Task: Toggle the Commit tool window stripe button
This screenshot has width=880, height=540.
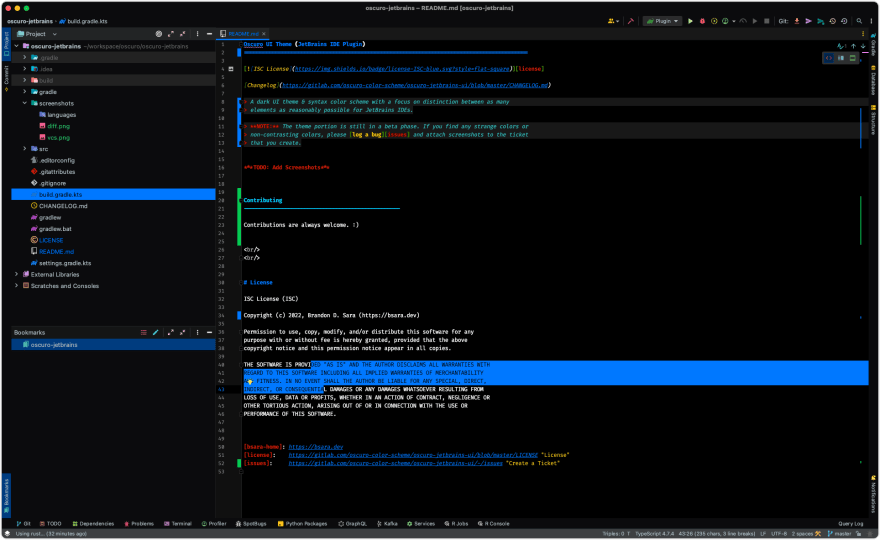Action: pos(6,78)
